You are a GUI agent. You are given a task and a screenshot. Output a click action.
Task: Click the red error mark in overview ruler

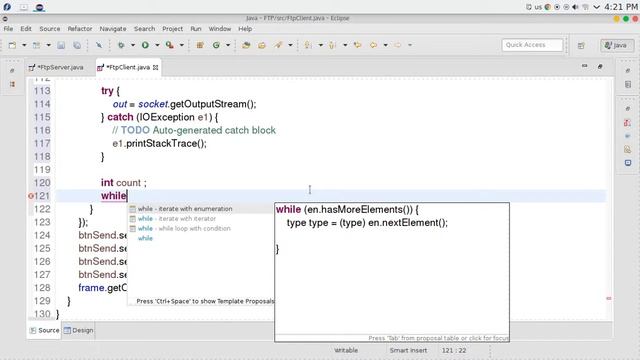point(609,298)
